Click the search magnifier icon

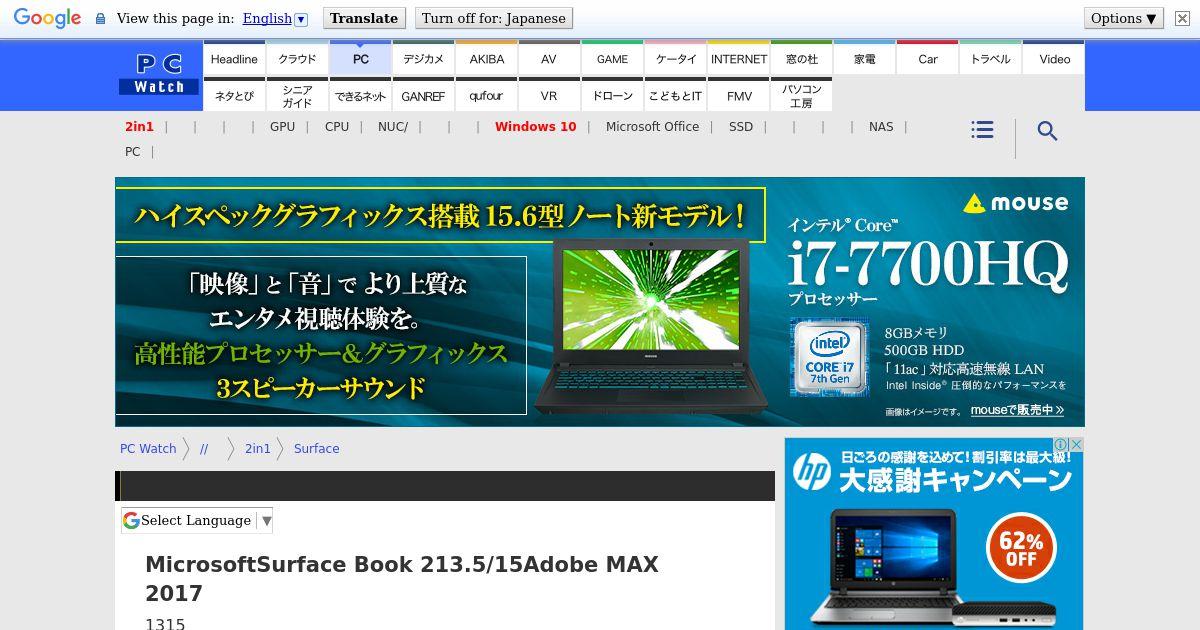click(1047, 131)
